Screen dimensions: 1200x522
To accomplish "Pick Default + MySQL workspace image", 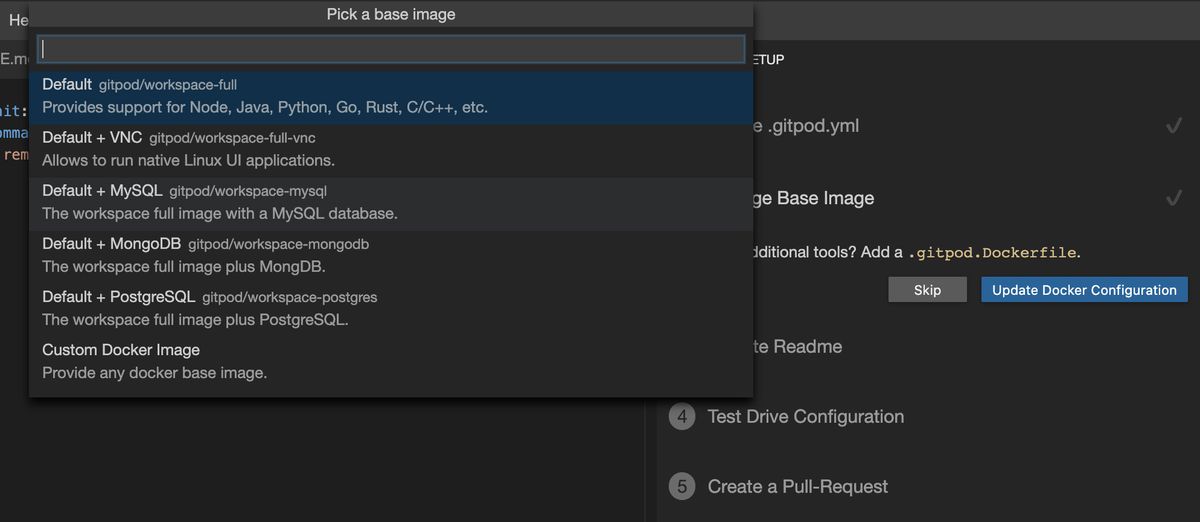I will [391, 203].
